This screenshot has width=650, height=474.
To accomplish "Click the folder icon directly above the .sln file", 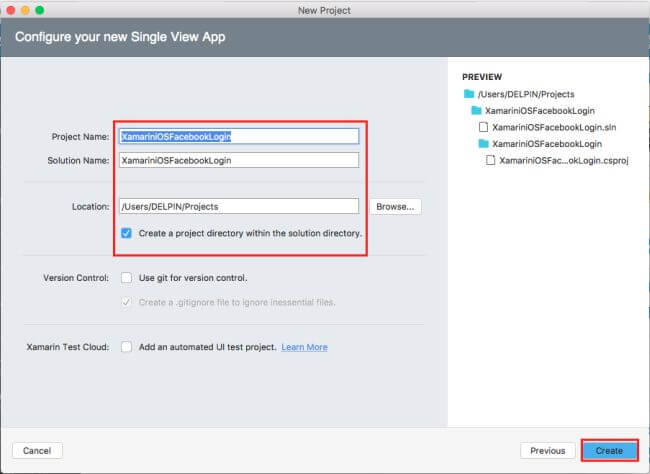I will pyautogui.click(x=477, y=110).
